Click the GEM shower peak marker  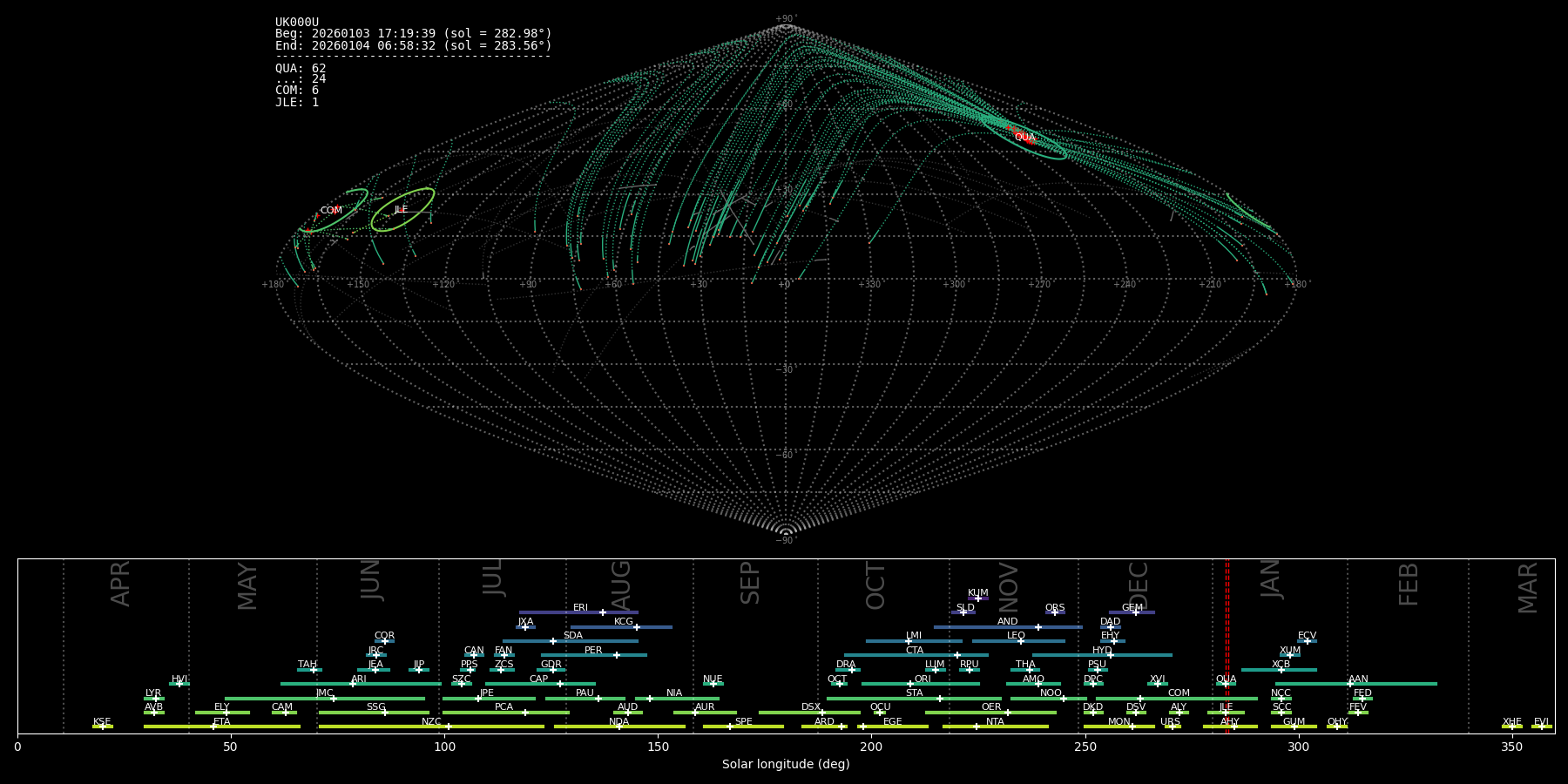tap(1135, 612)
